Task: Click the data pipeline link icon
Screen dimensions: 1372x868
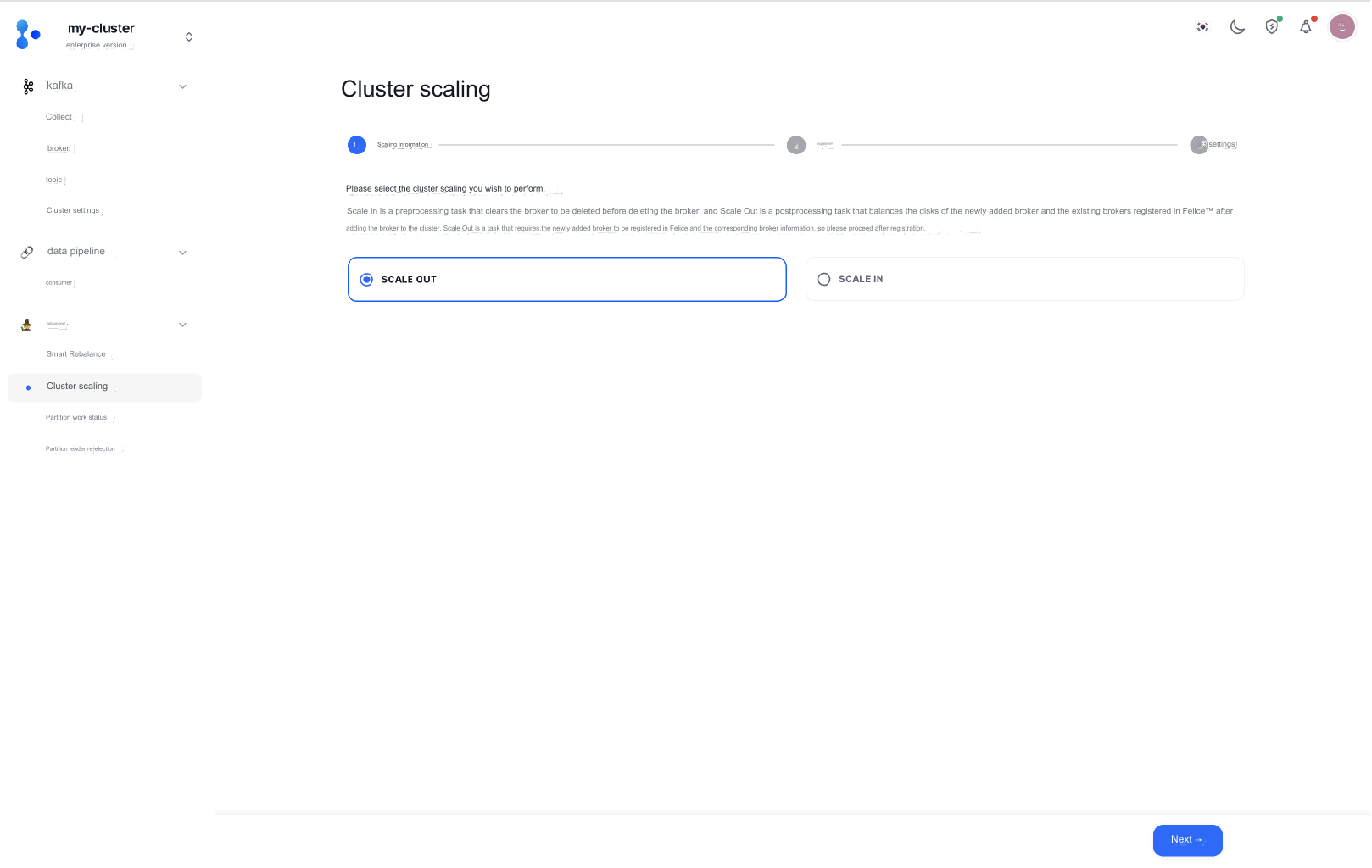Action: (x=26, y=251)
